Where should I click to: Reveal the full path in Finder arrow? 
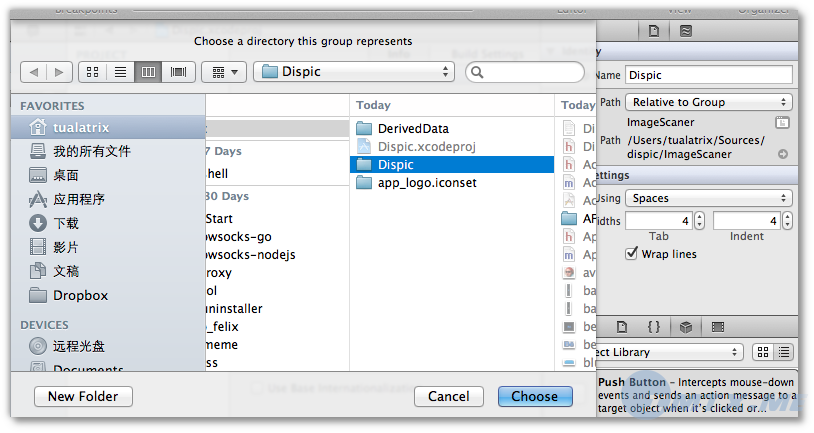(x=783, y=154)
